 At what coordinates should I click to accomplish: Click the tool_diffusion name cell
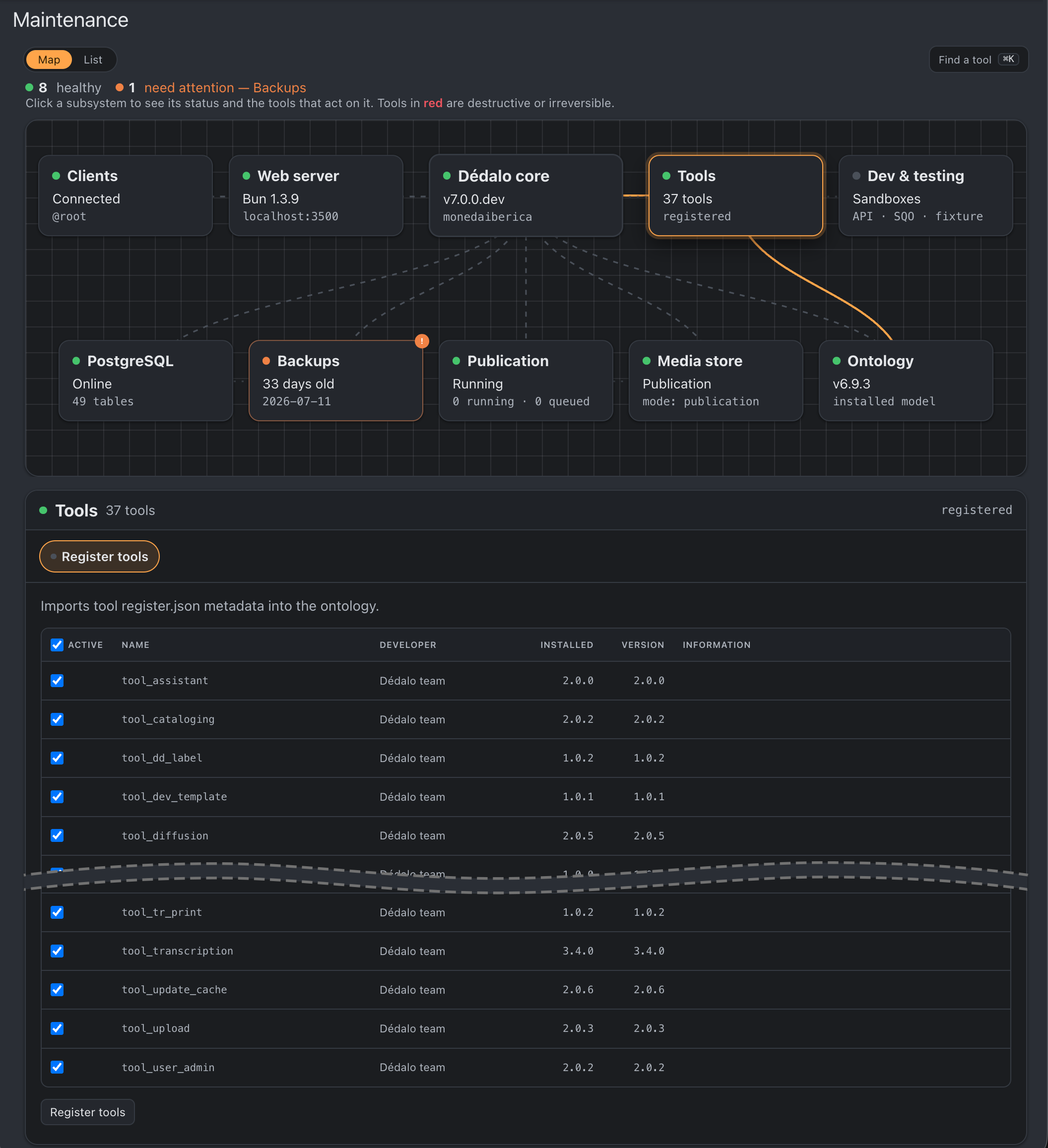[x=165, y=835]
